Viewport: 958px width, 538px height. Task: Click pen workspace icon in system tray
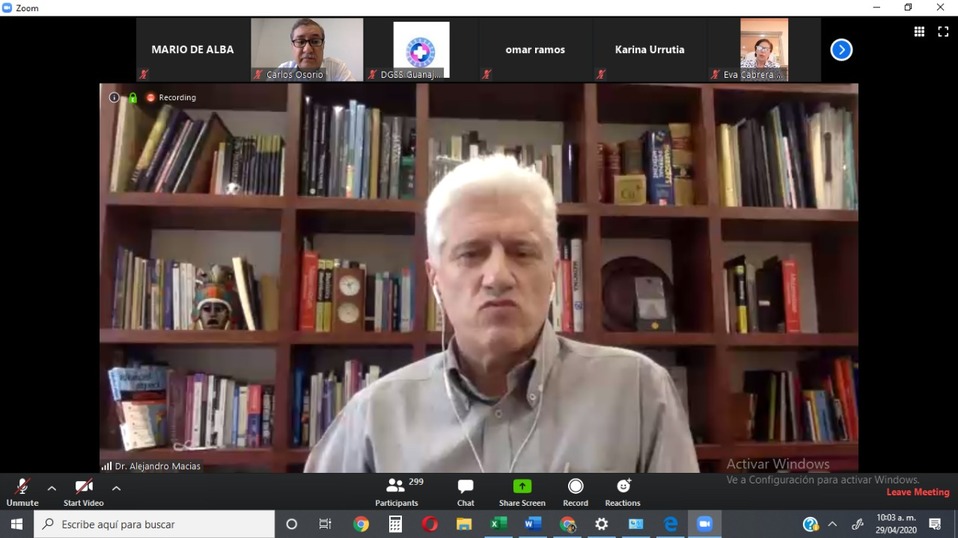[x=857, y=524]
